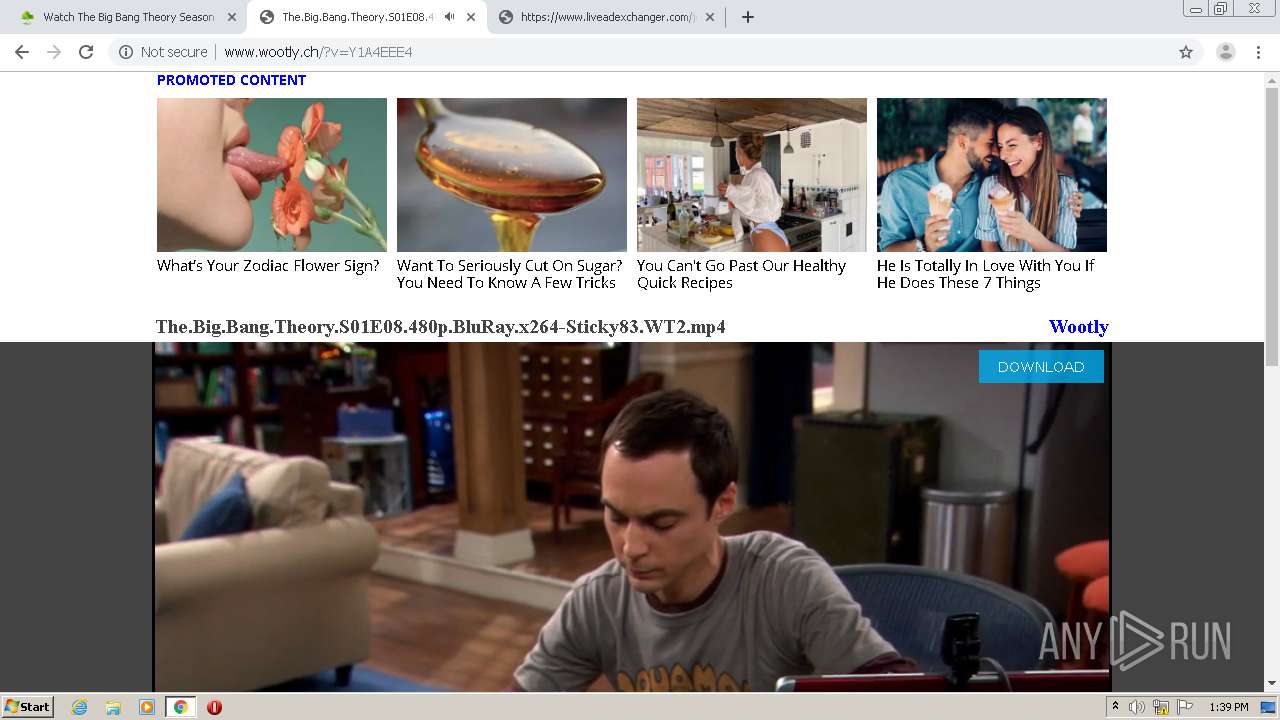This screenshot has height=720, width=1280.
Task: Open a new tab with plus
Action: pos(748,17)
